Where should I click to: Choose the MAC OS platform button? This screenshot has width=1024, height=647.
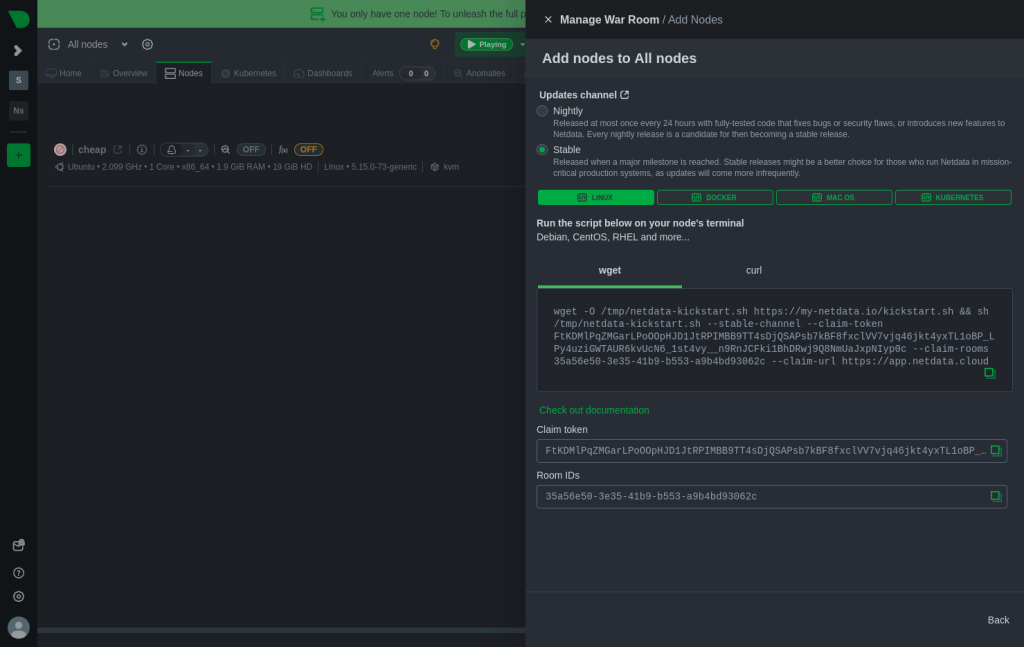pos(833,197)
